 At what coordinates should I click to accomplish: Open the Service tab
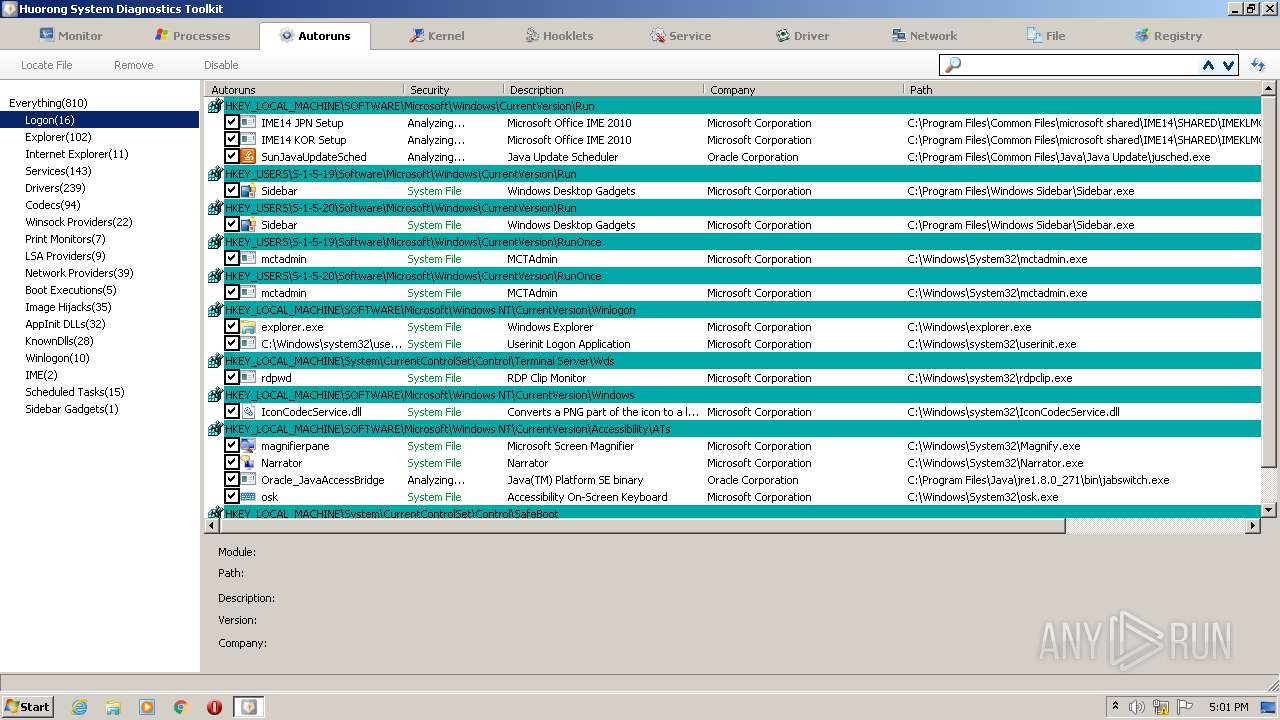coord(680,35)
